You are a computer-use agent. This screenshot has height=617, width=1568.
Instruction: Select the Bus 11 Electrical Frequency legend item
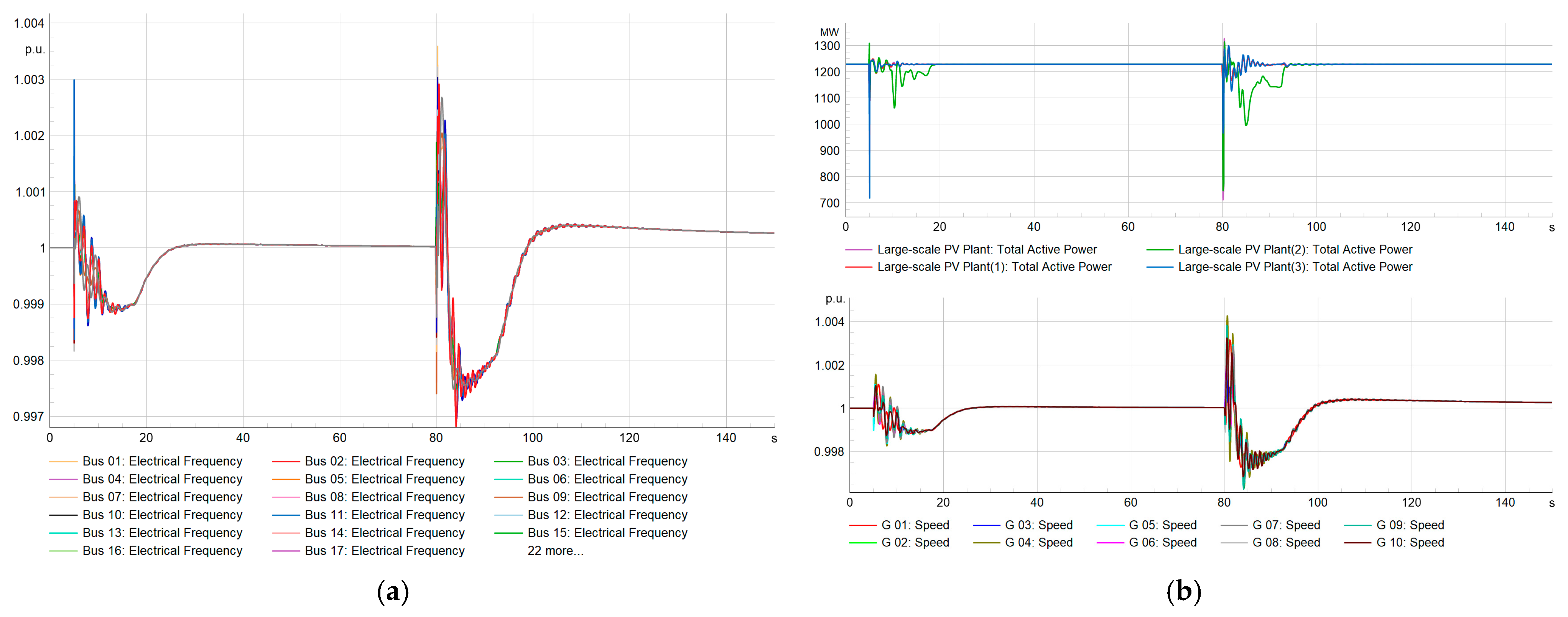[x=384, y=515]
